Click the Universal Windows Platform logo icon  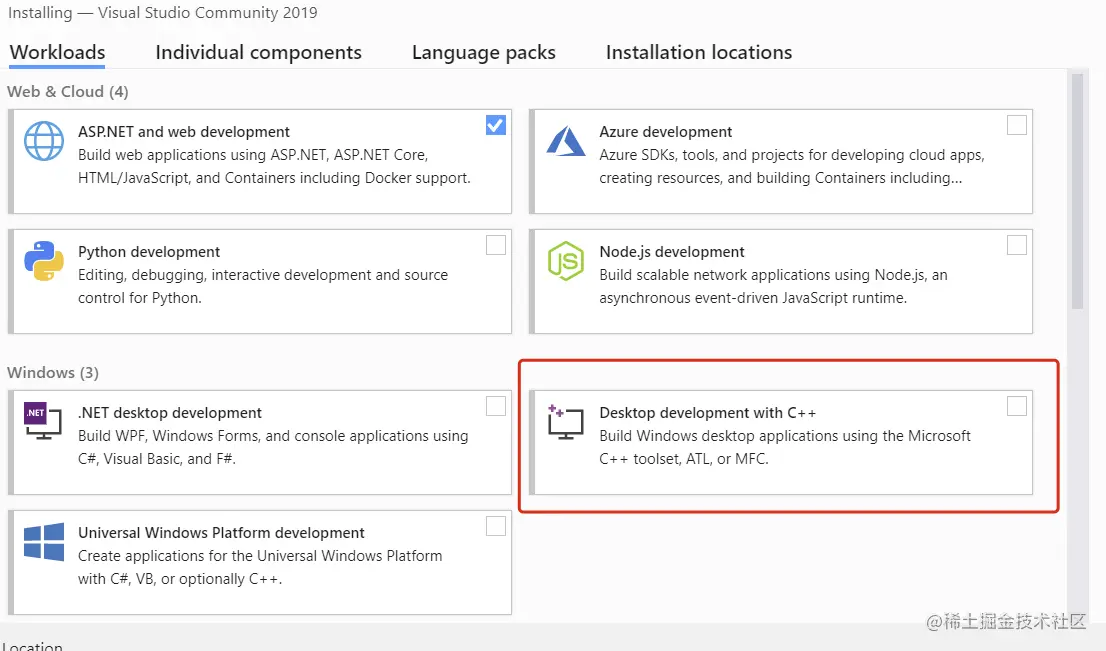click(x=44, y=542)
